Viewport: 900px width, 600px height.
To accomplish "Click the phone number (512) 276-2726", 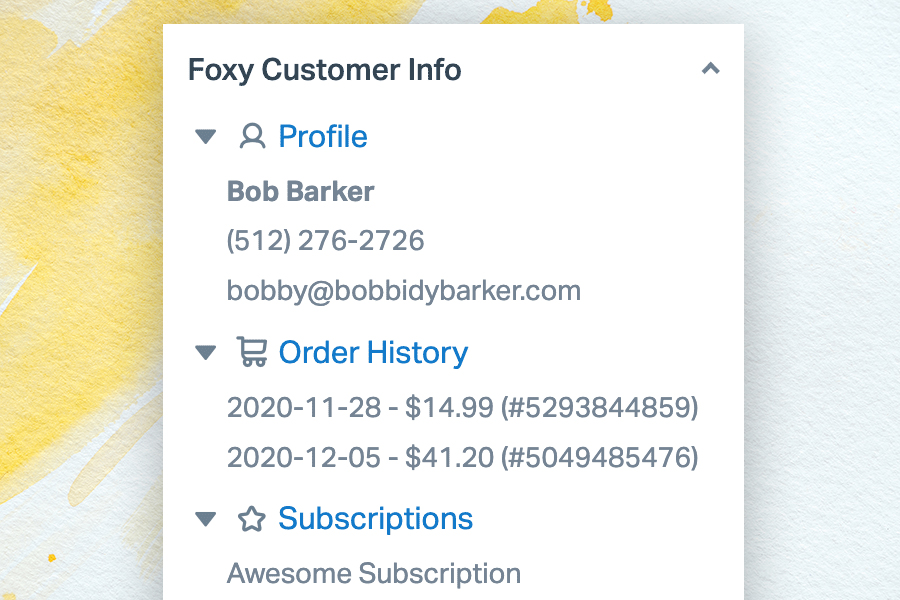I will (x=325, y=241).
